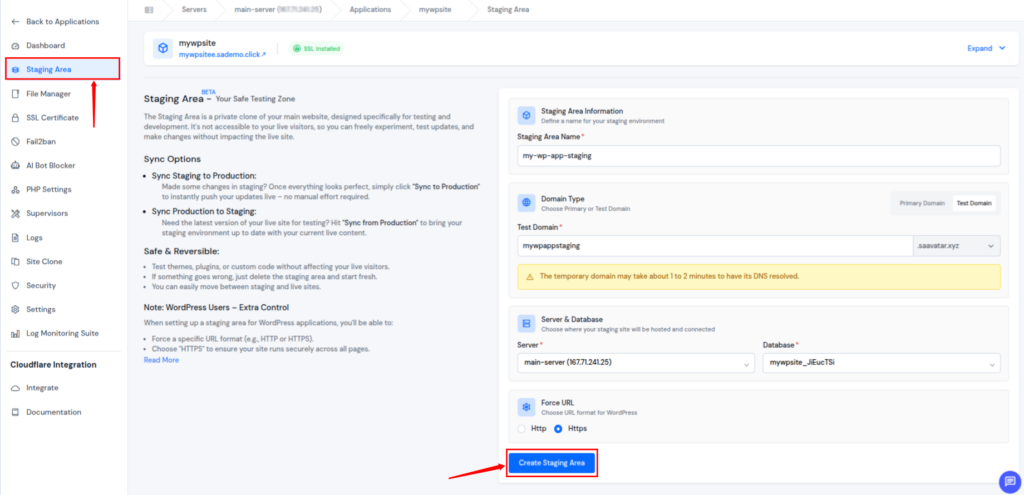Select the Https radio button

(x=558, y=429)
